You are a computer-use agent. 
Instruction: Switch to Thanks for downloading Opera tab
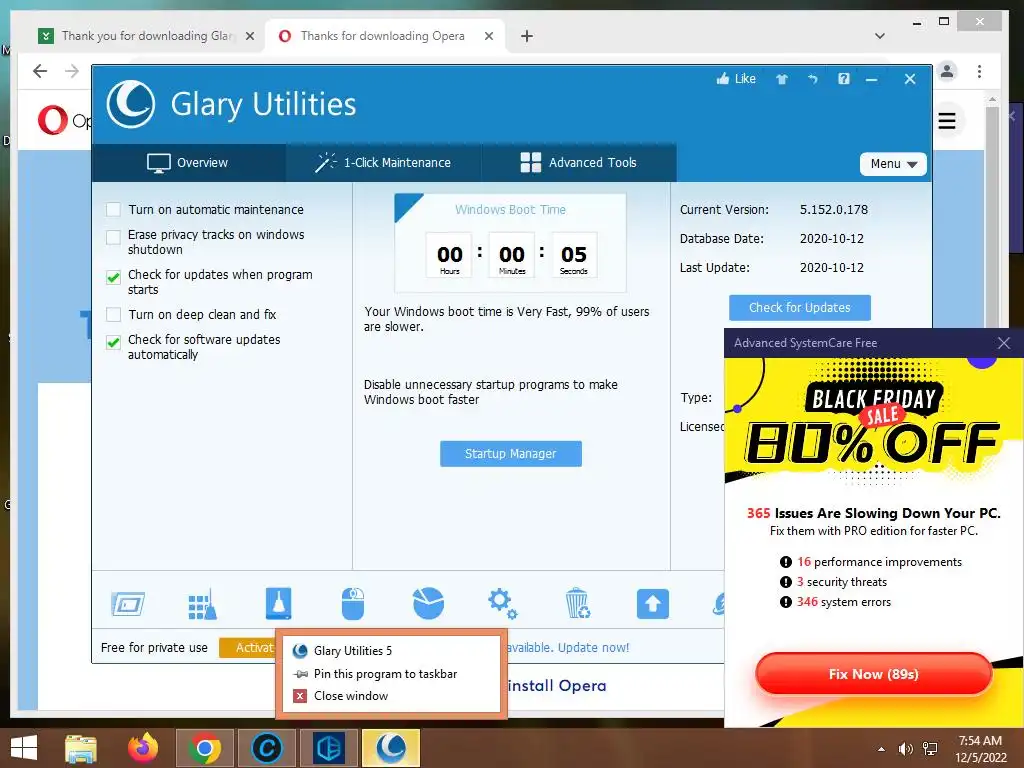[384, 36]
